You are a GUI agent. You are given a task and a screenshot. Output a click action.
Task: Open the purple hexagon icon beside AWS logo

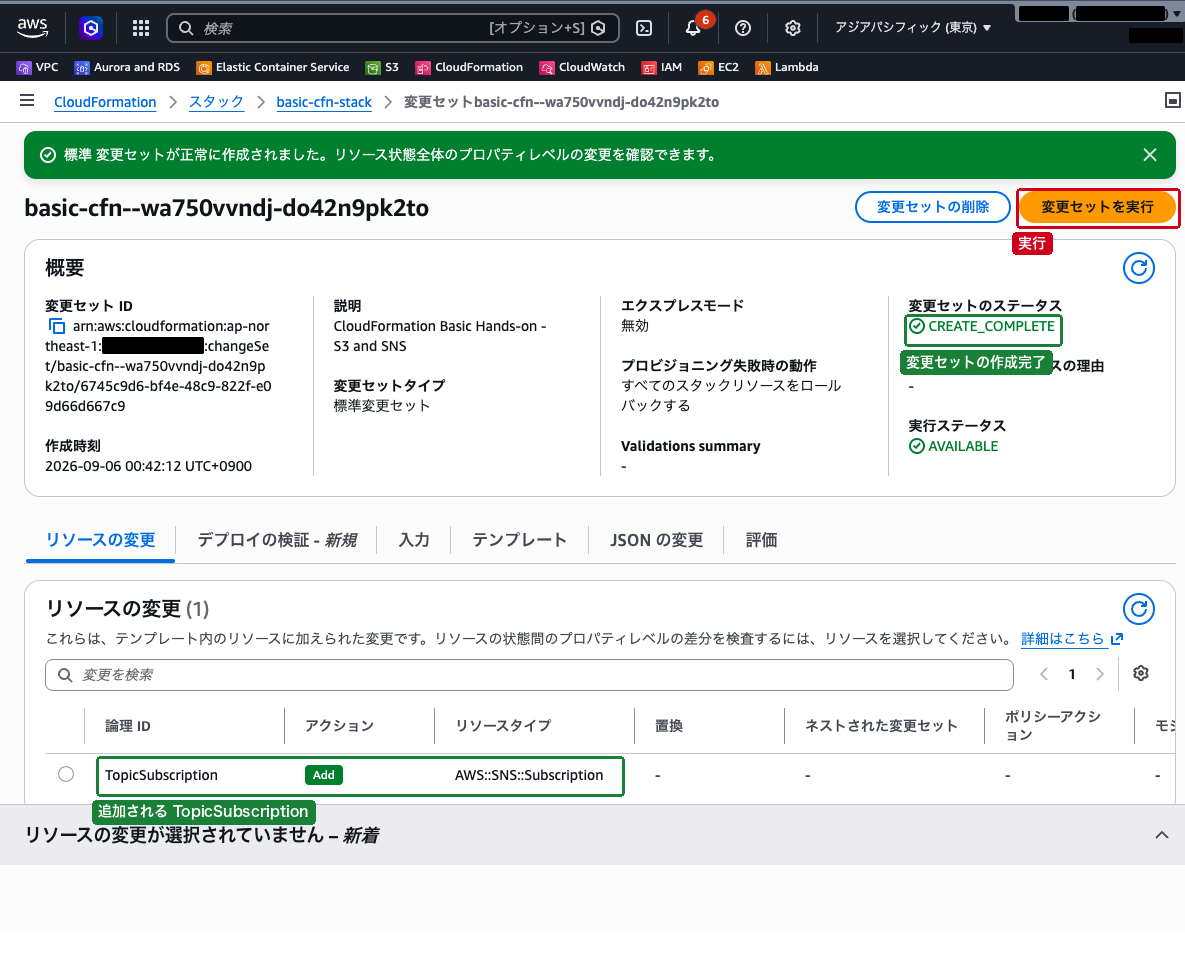pyautogui.click(x=91, y=28)
